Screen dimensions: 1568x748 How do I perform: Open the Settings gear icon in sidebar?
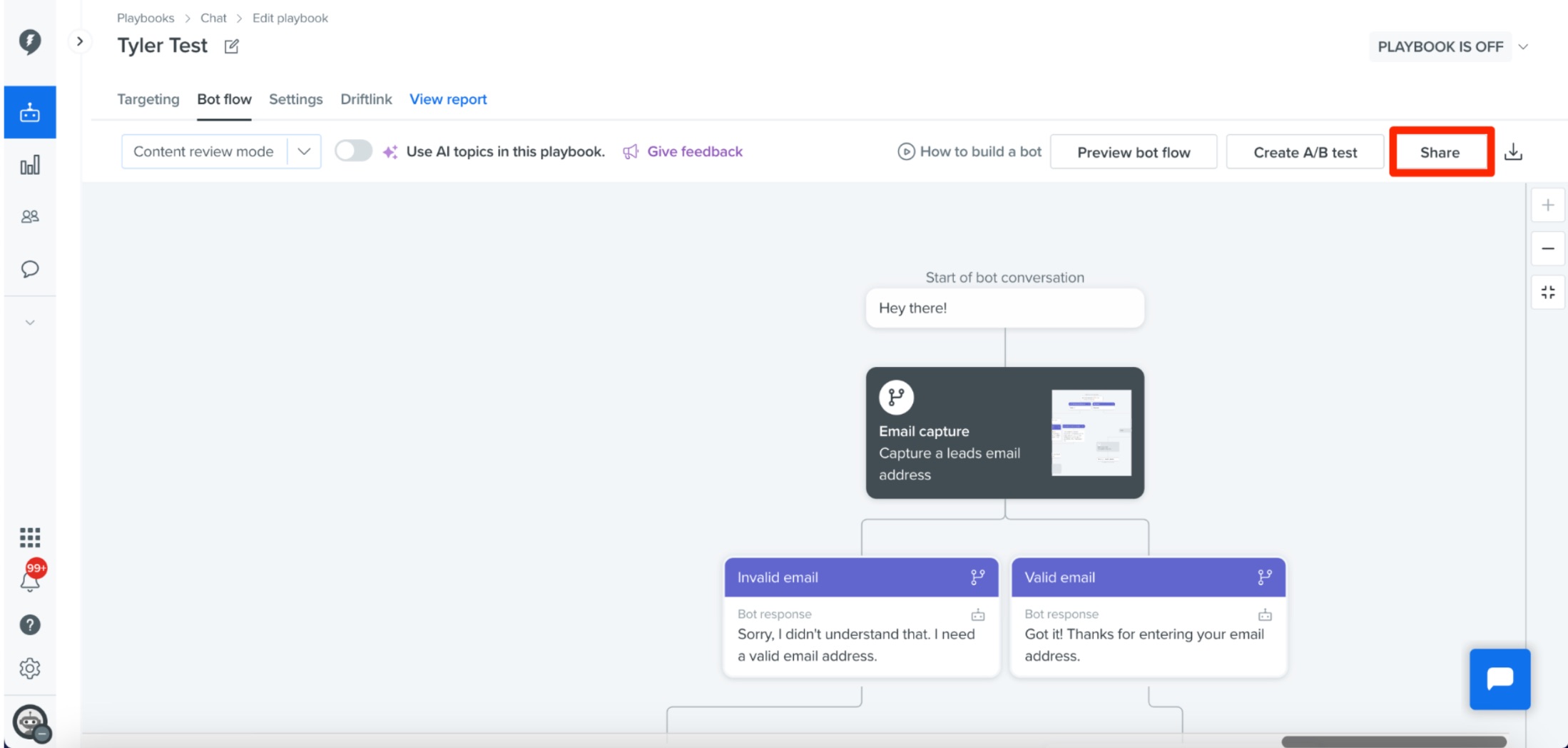pos(30,668)
